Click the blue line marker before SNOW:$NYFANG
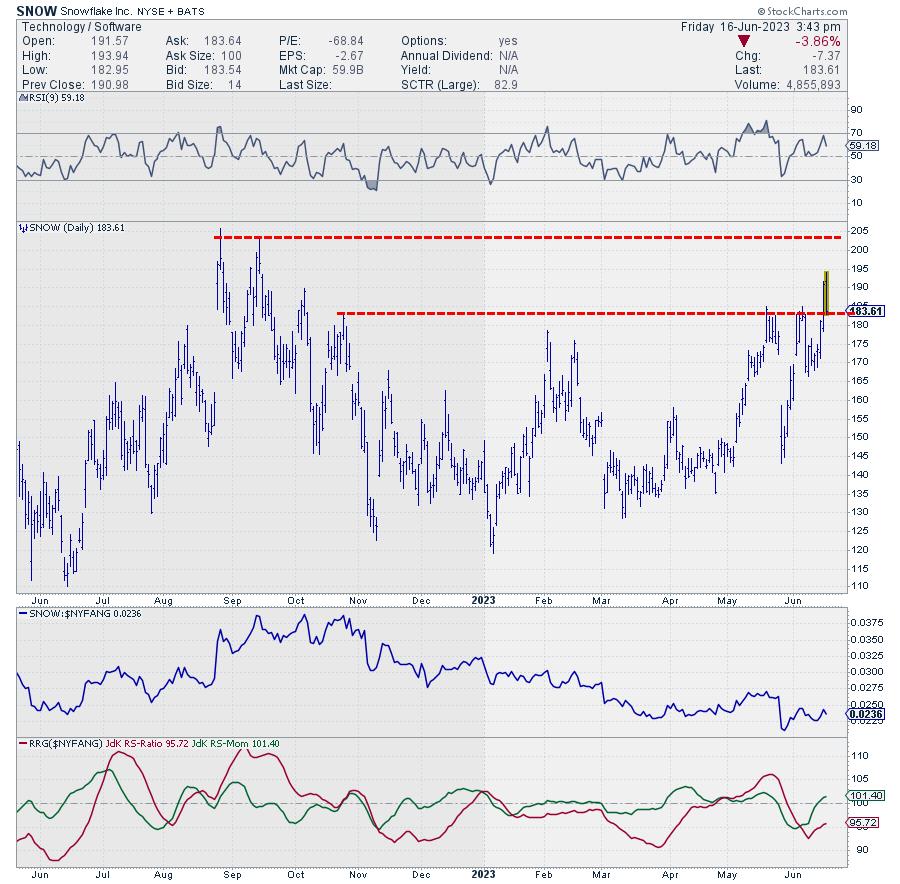Screen dimensions: 900x884 (x=24, y=613)
